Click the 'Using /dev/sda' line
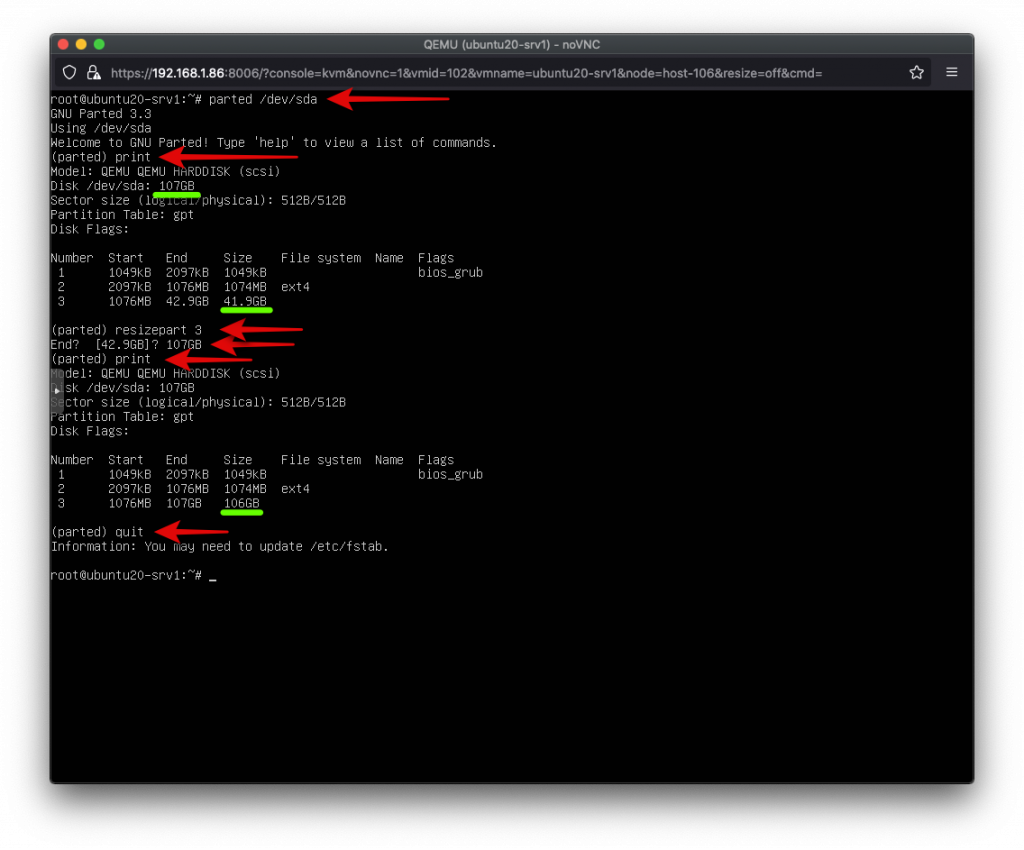 point(101,128)
